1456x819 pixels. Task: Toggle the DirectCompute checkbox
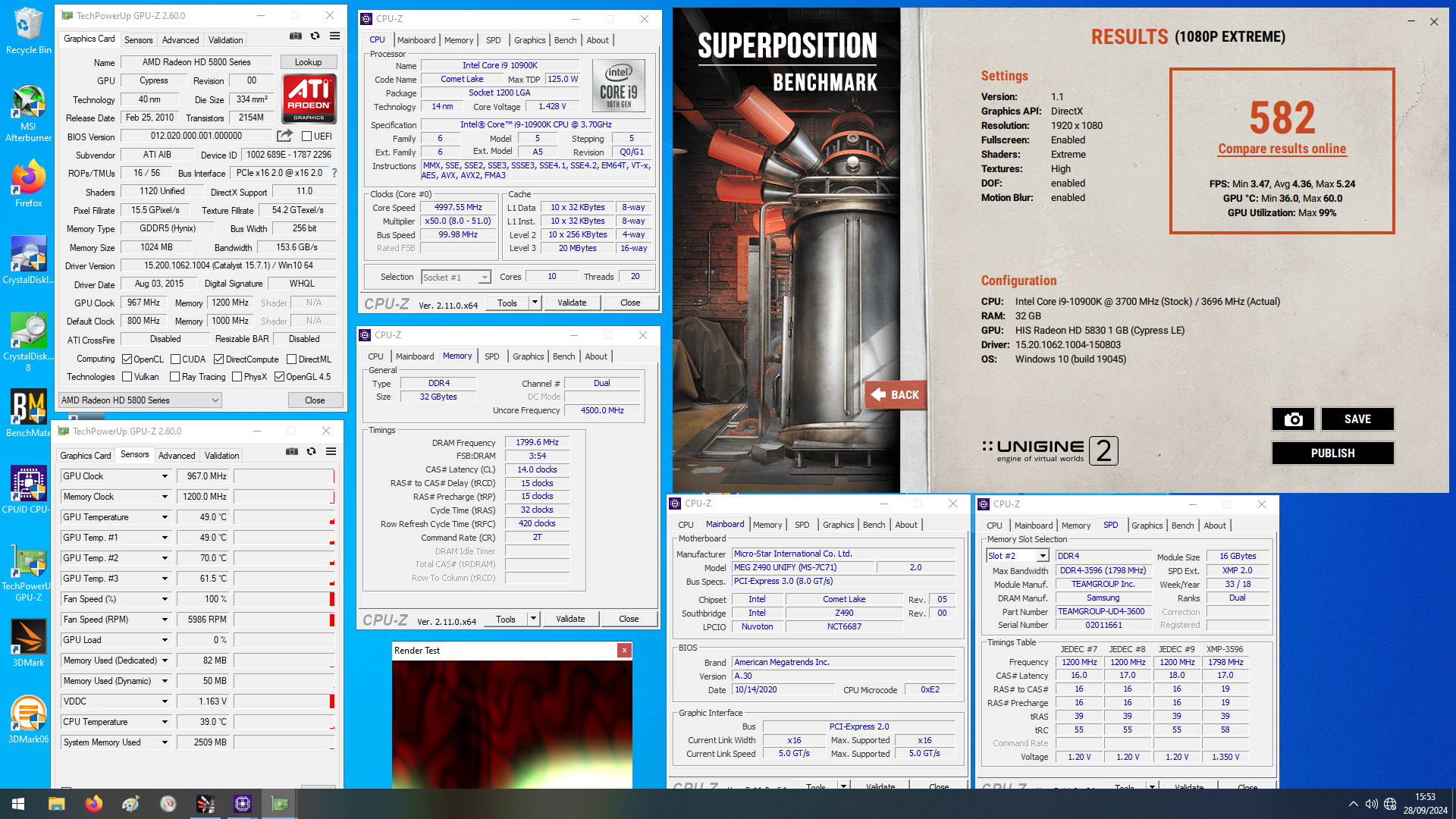219,359
